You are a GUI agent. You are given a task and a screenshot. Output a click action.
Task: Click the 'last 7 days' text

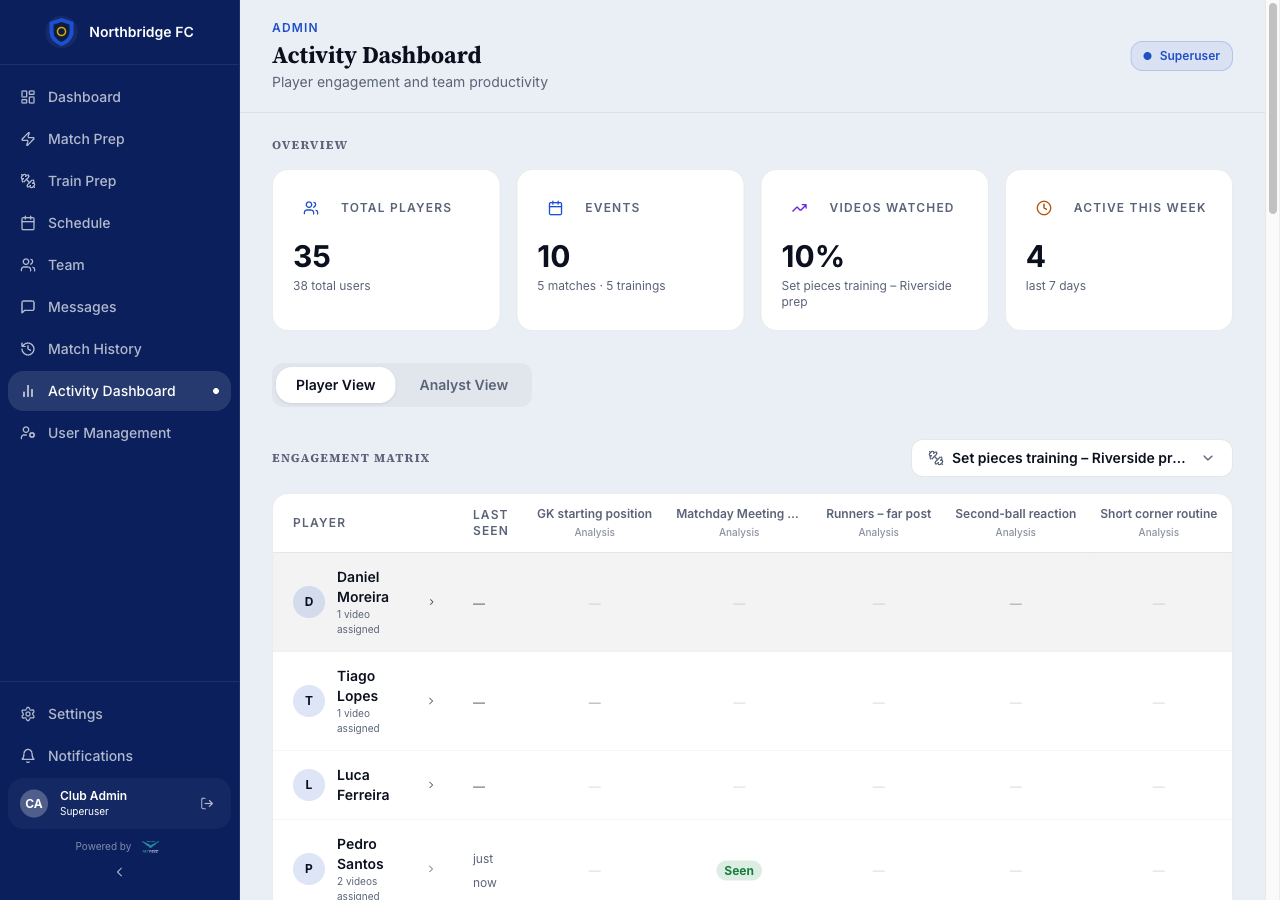tap(1056, 286)
